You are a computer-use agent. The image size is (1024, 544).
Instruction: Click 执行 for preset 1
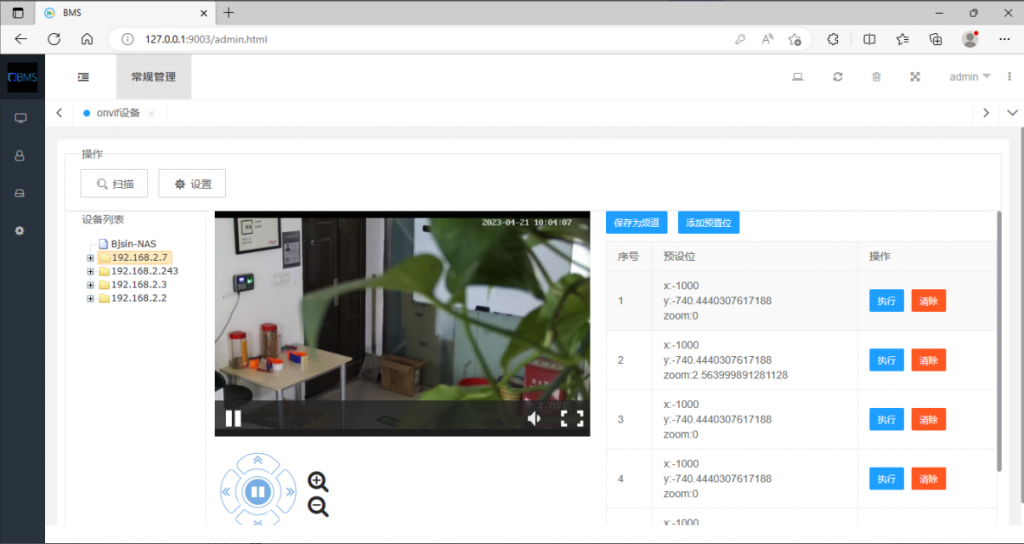[886, 301]
